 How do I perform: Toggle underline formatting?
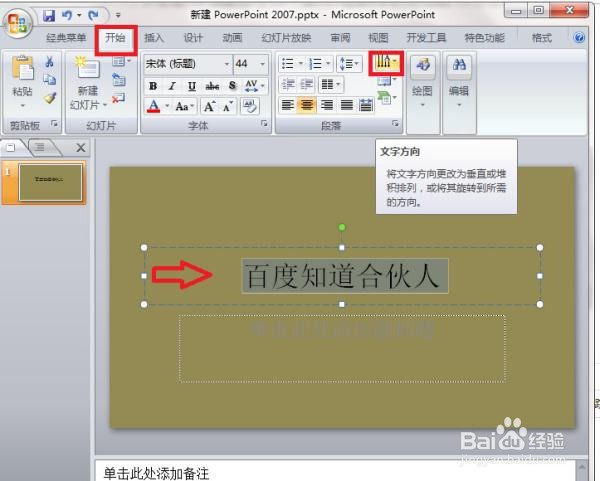coord(192,86)
